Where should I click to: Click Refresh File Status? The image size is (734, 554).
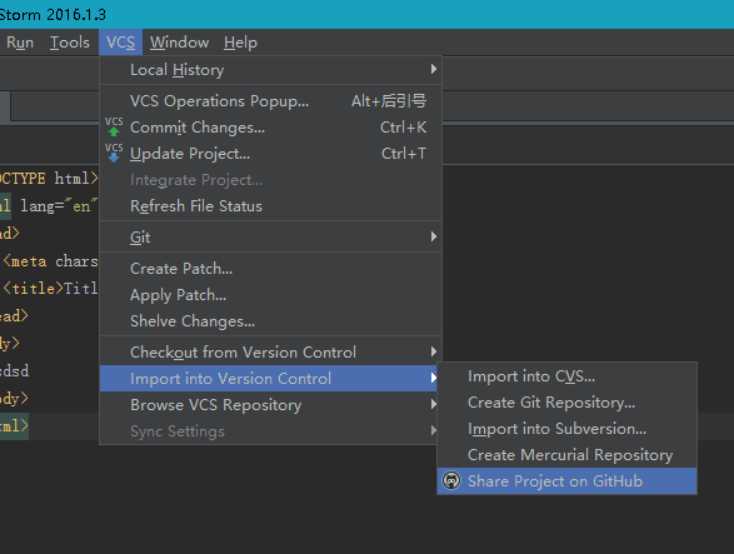pyautogui.click(x=271, y=206)
